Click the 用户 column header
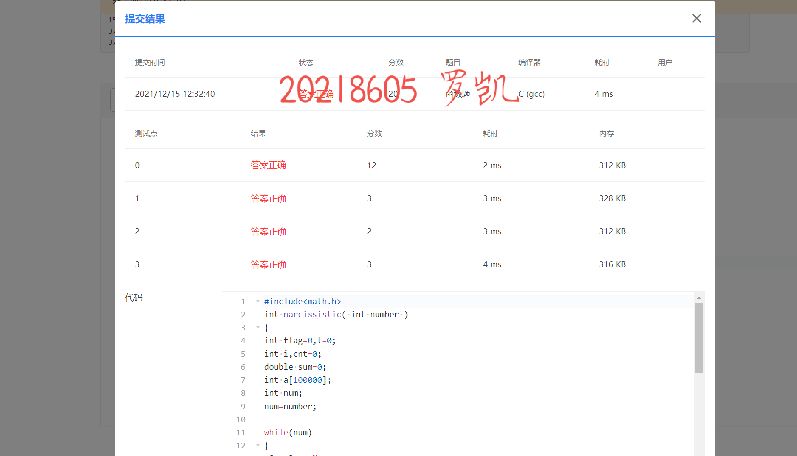The height and width of the screenshot is (456, 797). (x=665, y=63)
